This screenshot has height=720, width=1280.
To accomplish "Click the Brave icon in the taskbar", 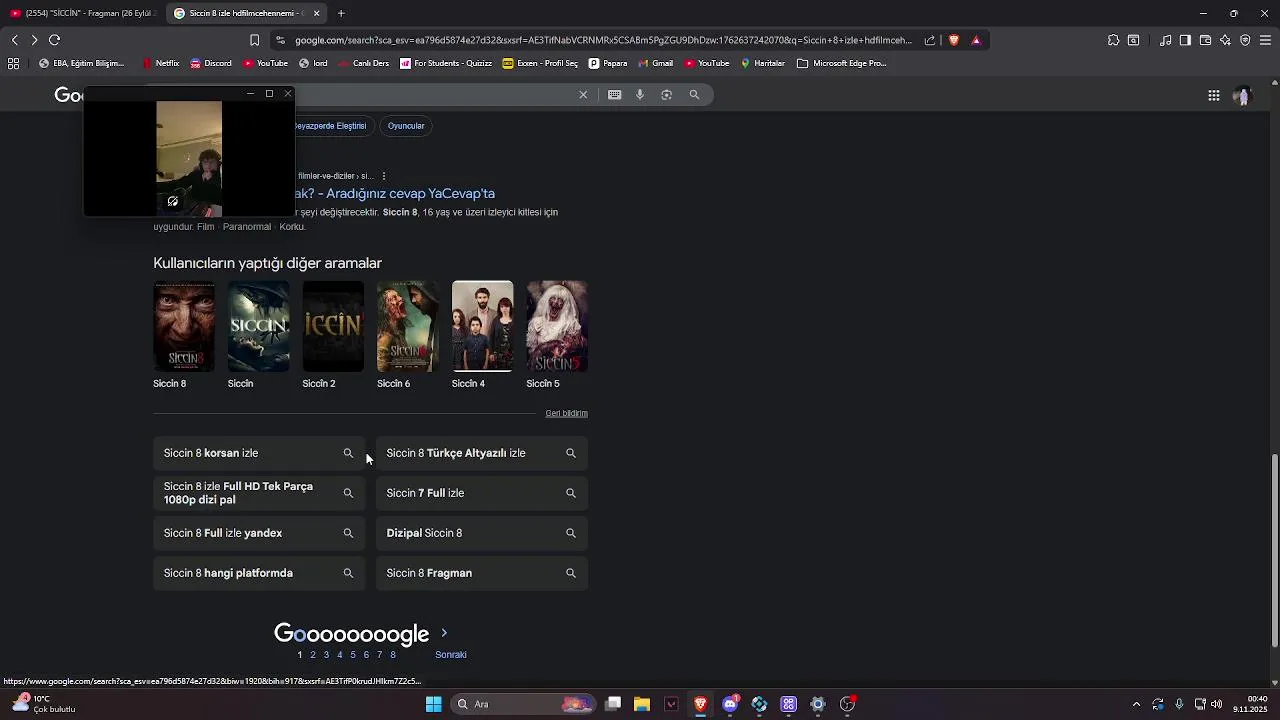I will click(x=700, y=704).
